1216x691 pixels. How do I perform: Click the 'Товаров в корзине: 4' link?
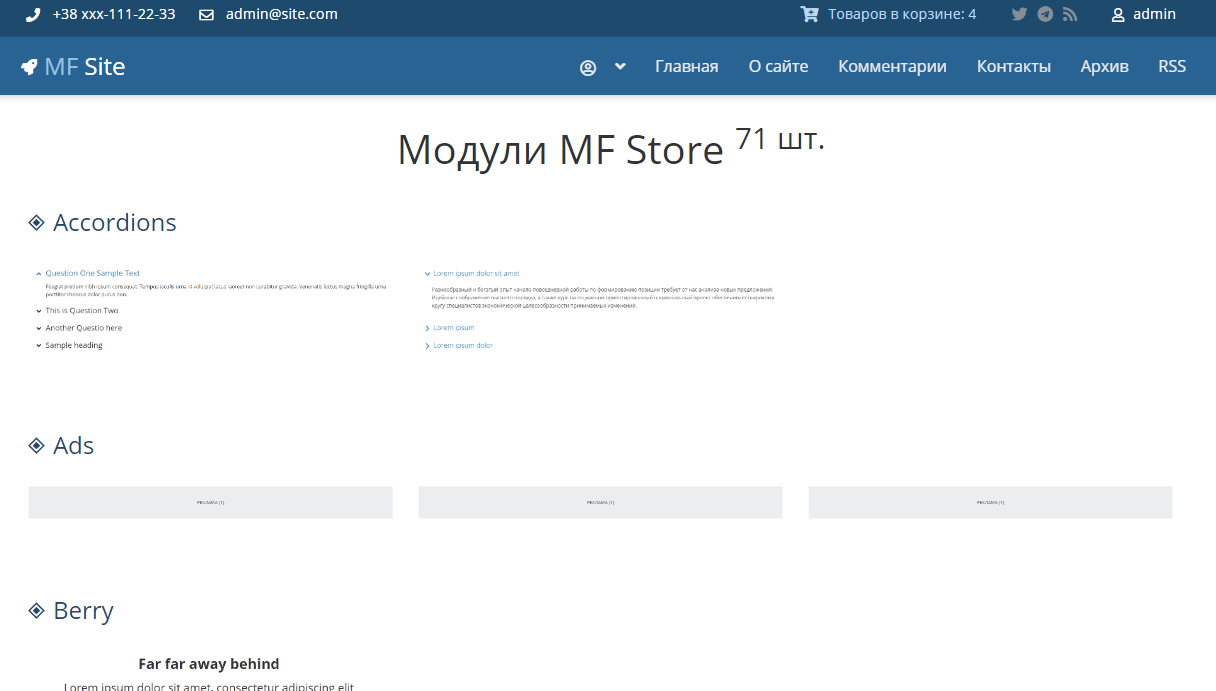pyautogui.click(x=901, y=14)
